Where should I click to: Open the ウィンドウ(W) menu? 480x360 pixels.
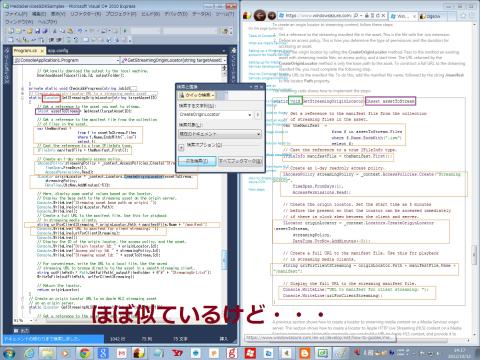(x=19, y=22)
